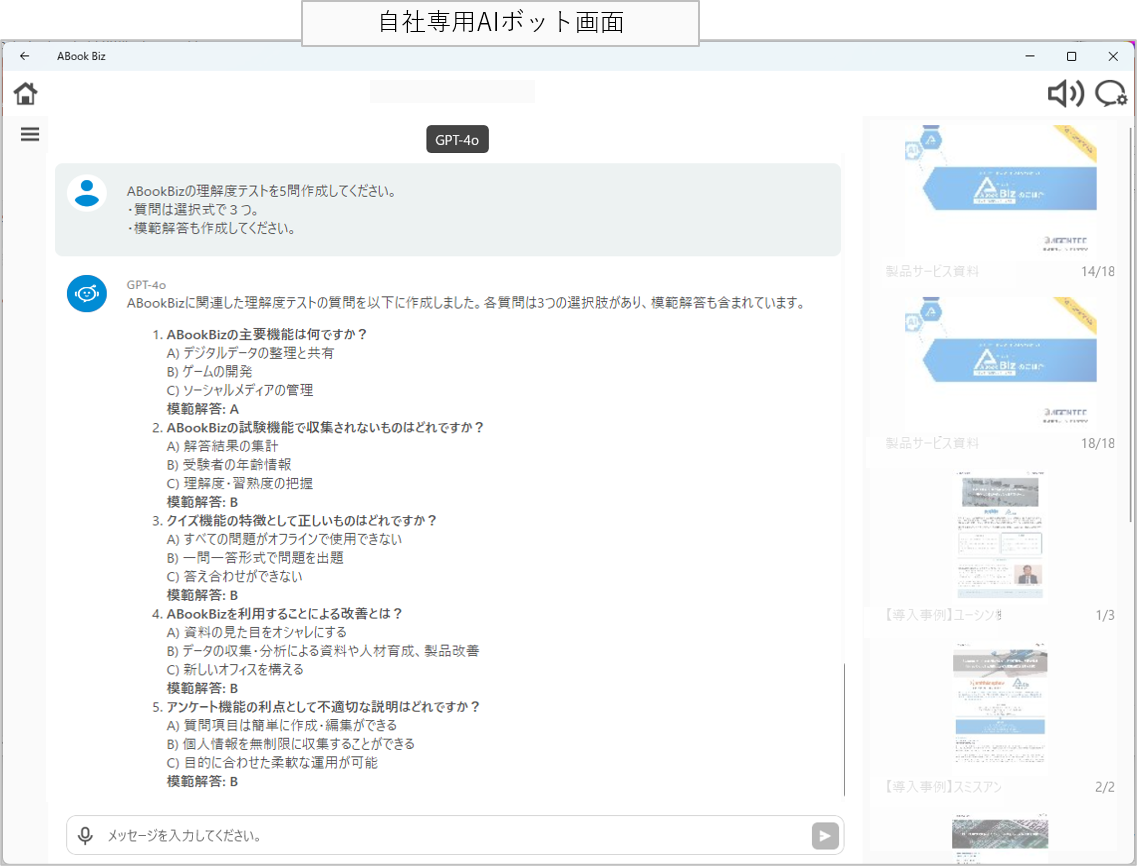Screen dimensions: 1137x866
Task: Click answer option C) 新しいオフィスを構える
Action: coord(235,669)
